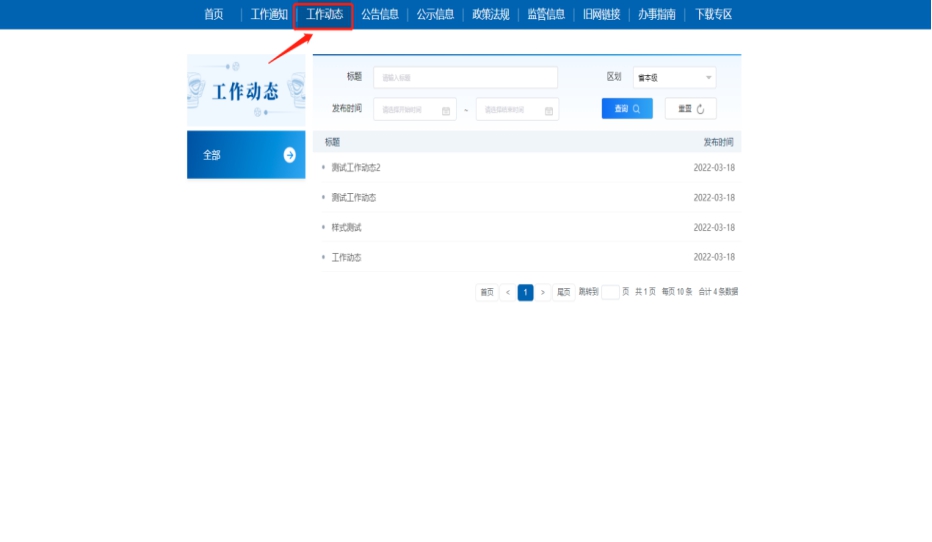Click the arrow icon beside 全部
Screen dimensions: 932x542
click(289, 155)
